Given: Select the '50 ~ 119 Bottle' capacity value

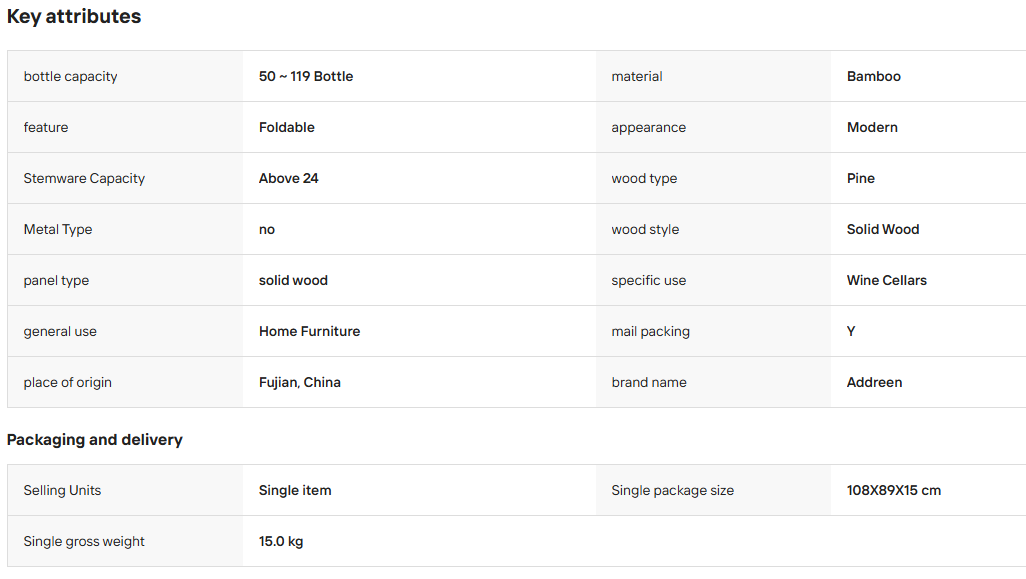Looking at the screenshot, I should [x=306, y=76].
